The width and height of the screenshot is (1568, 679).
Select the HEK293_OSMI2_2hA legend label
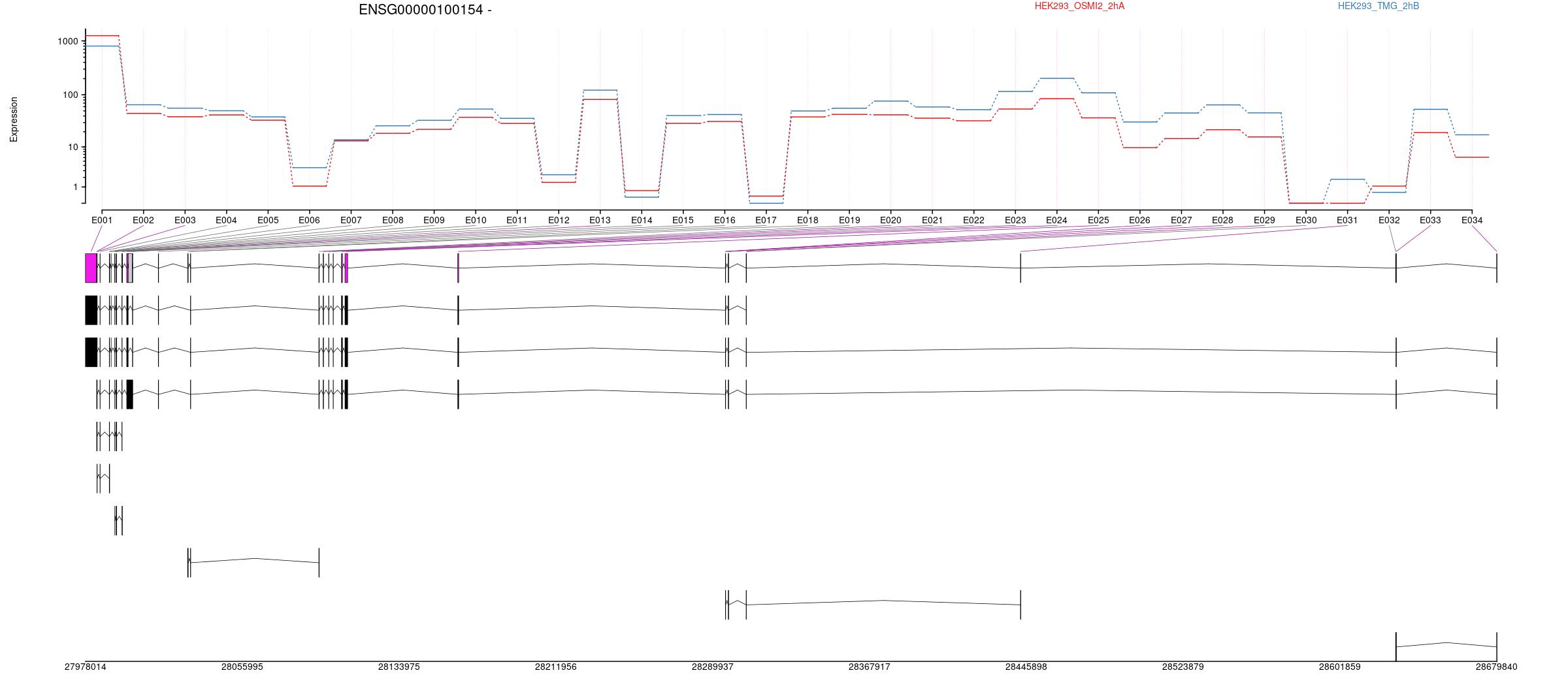click(x=1079, y=6)
